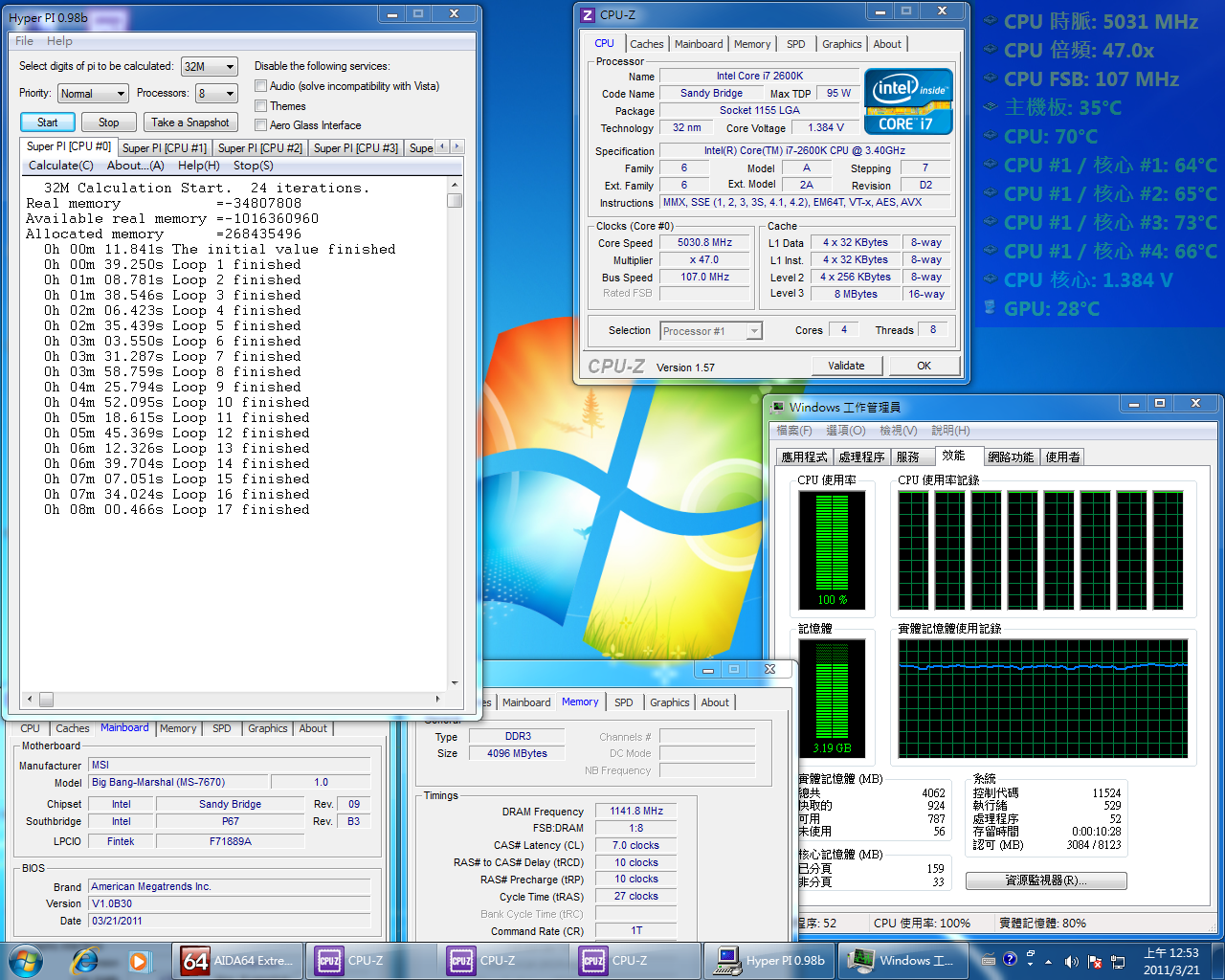
Task: Click the left tab scroll arrow in Hyper PI
Action: click(x=442, y=146)
